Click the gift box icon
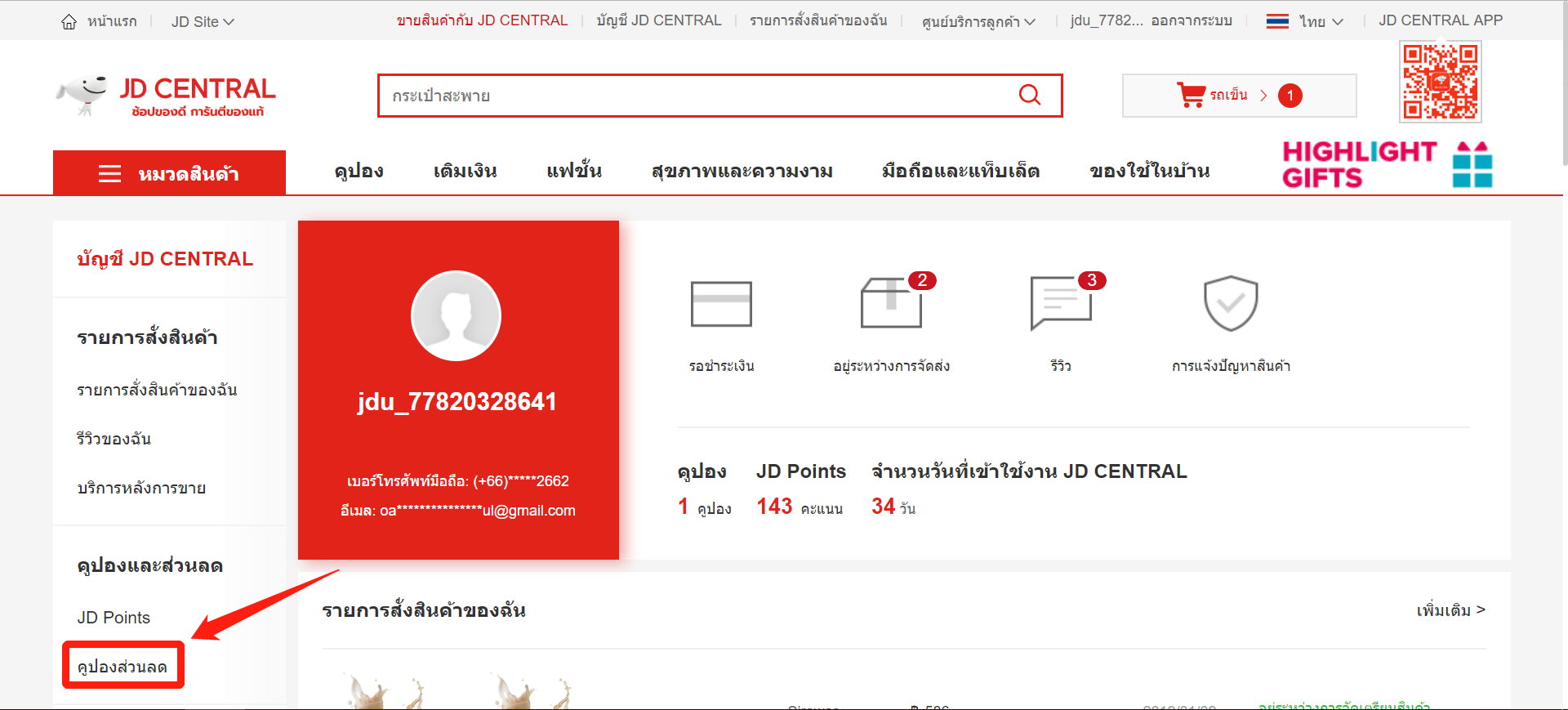 [1472, 164]
